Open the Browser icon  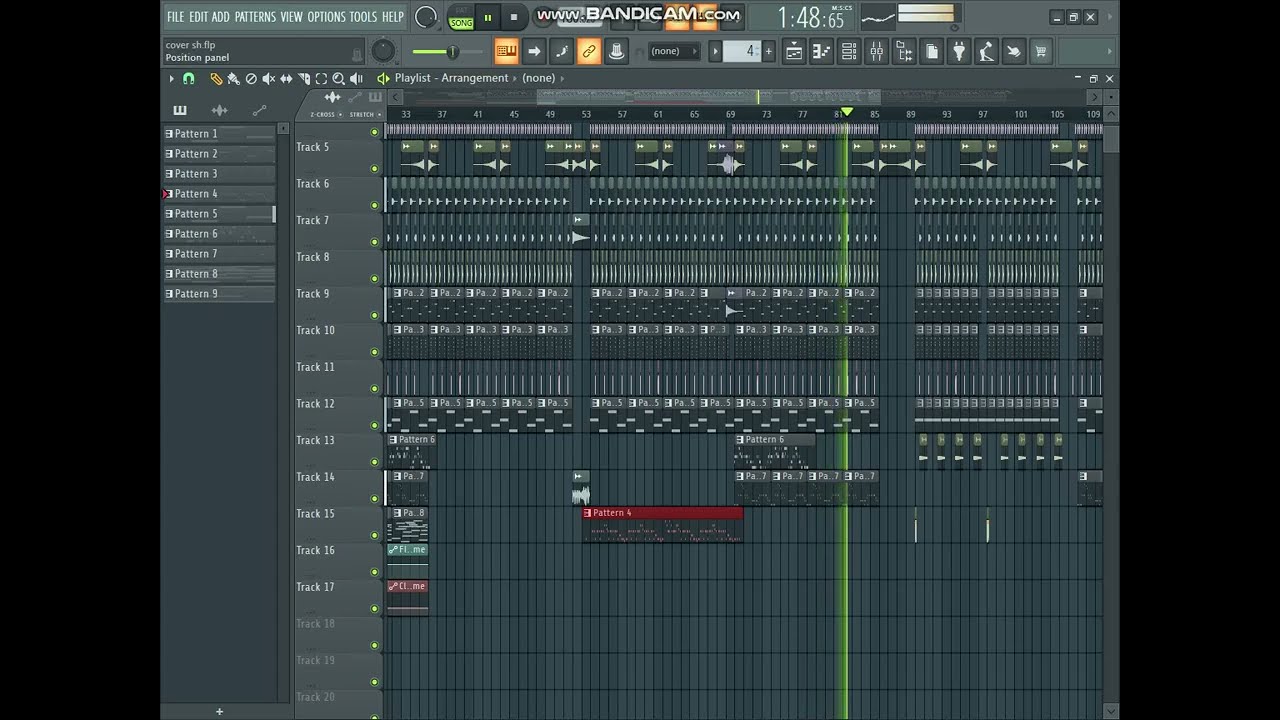(903, 51)
